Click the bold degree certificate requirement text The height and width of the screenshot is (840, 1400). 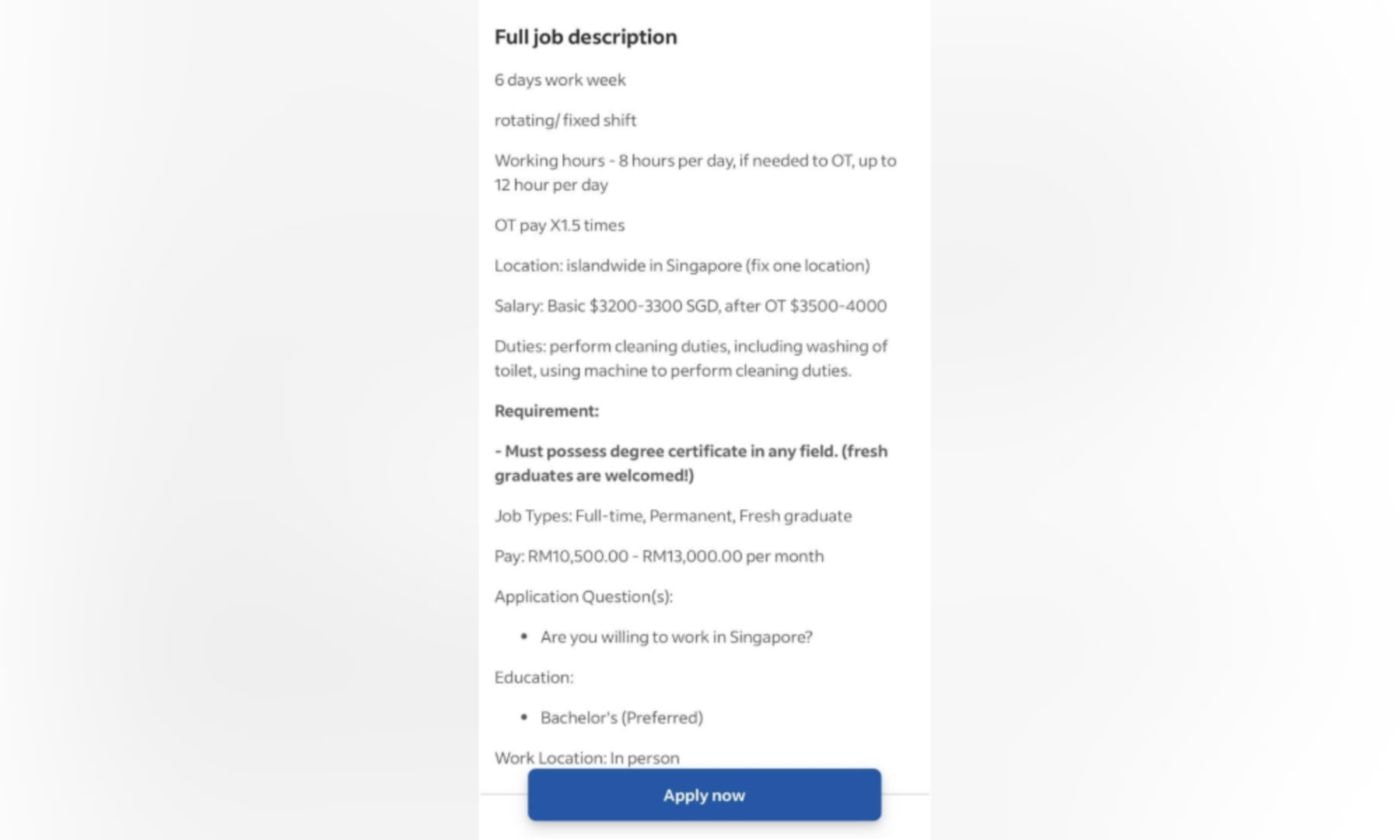tap(690, 463)
